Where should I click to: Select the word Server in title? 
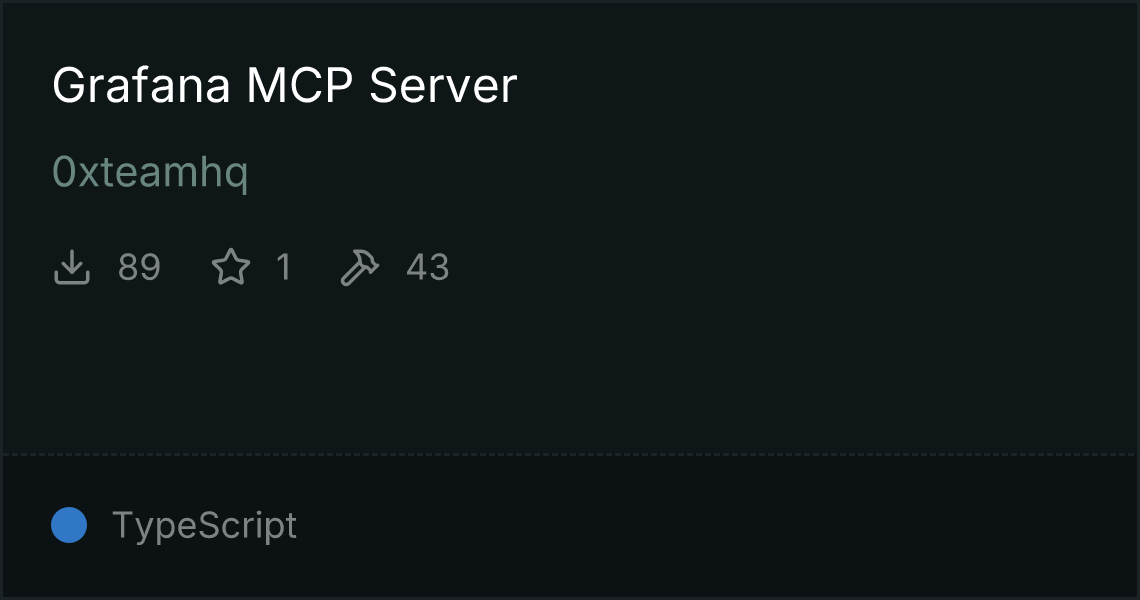[x=443, y=85]
